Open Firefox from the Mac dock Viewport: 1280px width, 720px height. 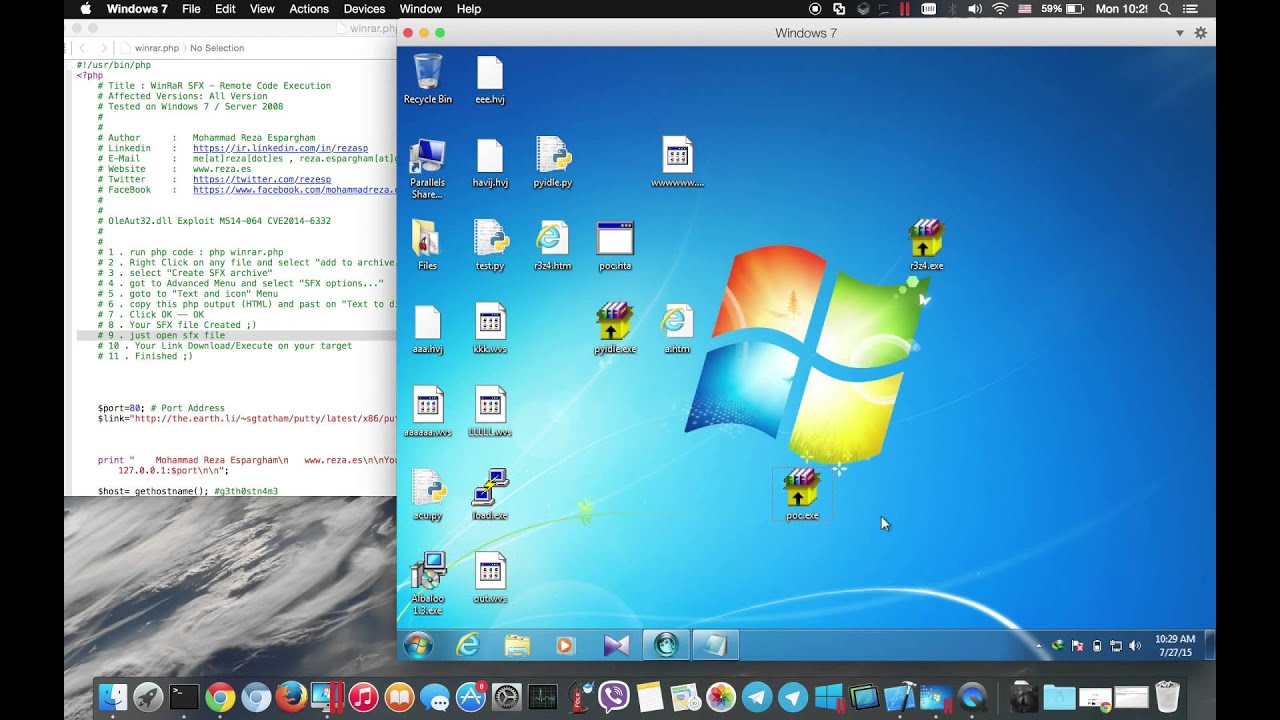pos(290,697)
